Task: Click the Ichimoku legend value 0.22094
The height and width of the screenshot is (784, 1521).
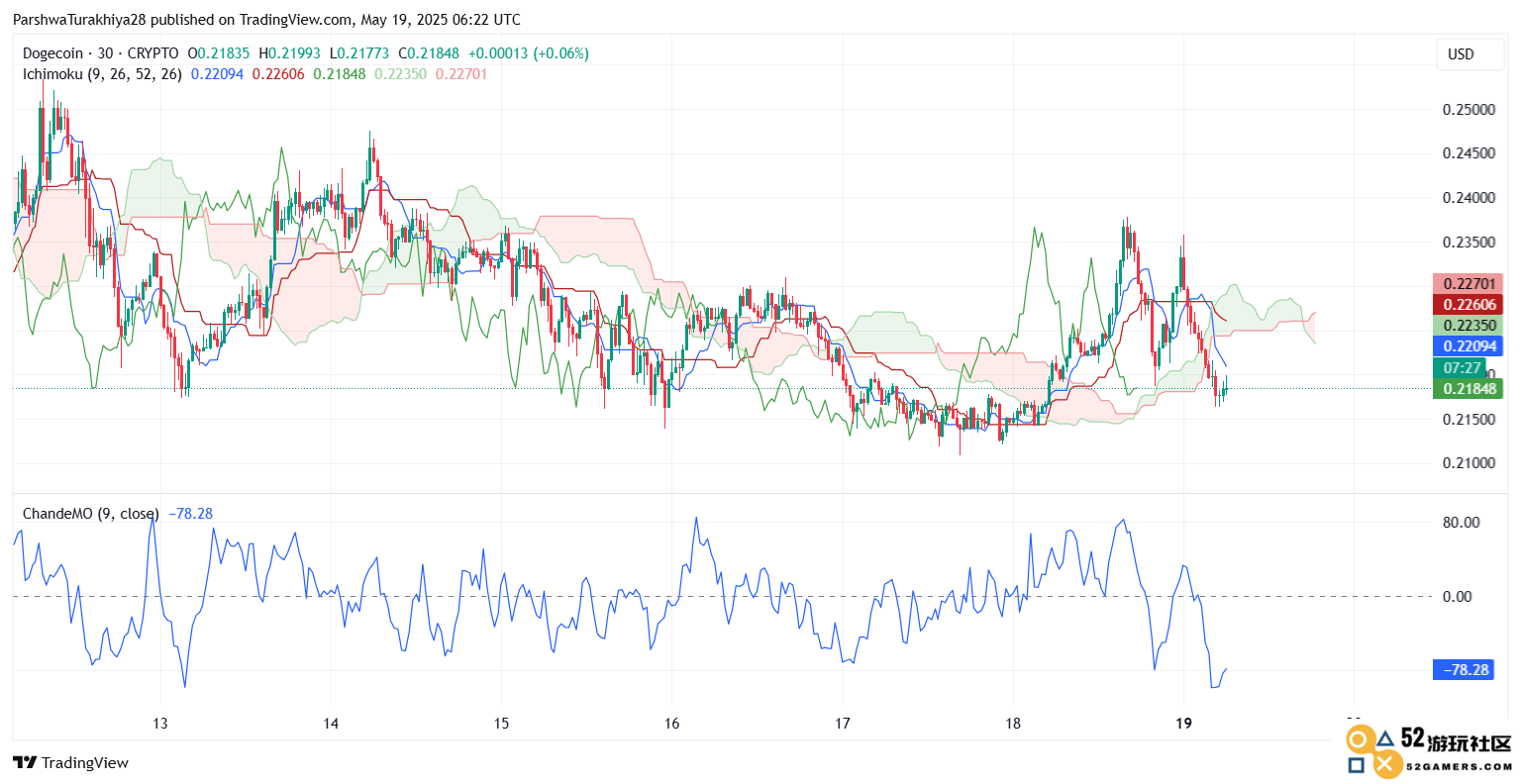Action: tap(217, 74)
